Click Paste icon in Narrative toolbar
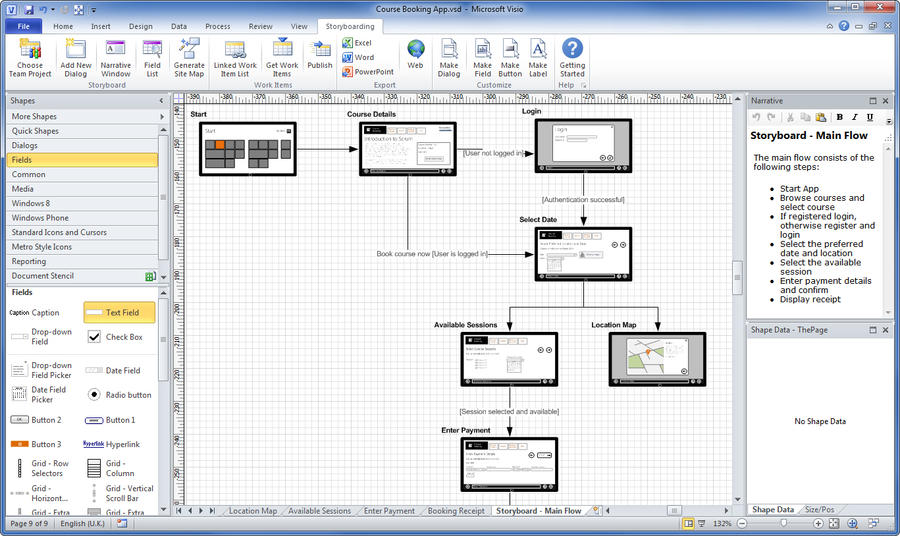 pos(821,117)
